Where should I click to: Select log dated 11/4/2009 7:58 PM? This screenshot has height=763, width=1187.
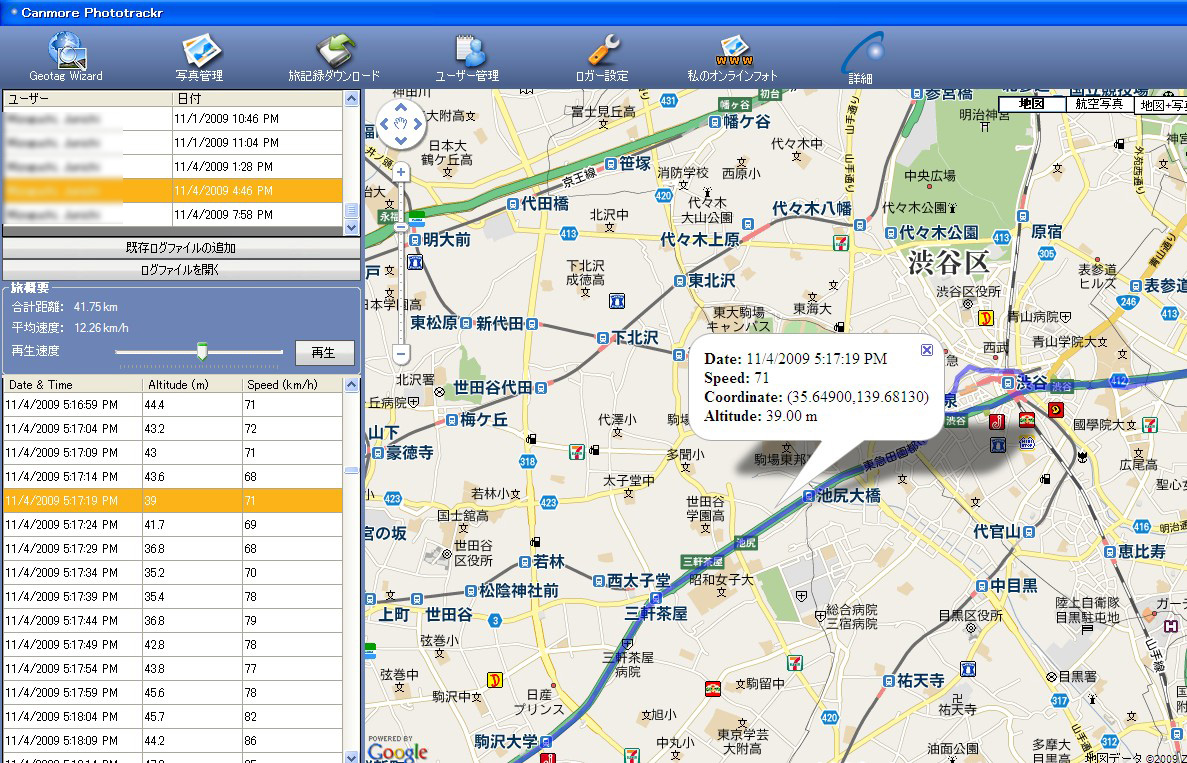click(x=173, y=214)
